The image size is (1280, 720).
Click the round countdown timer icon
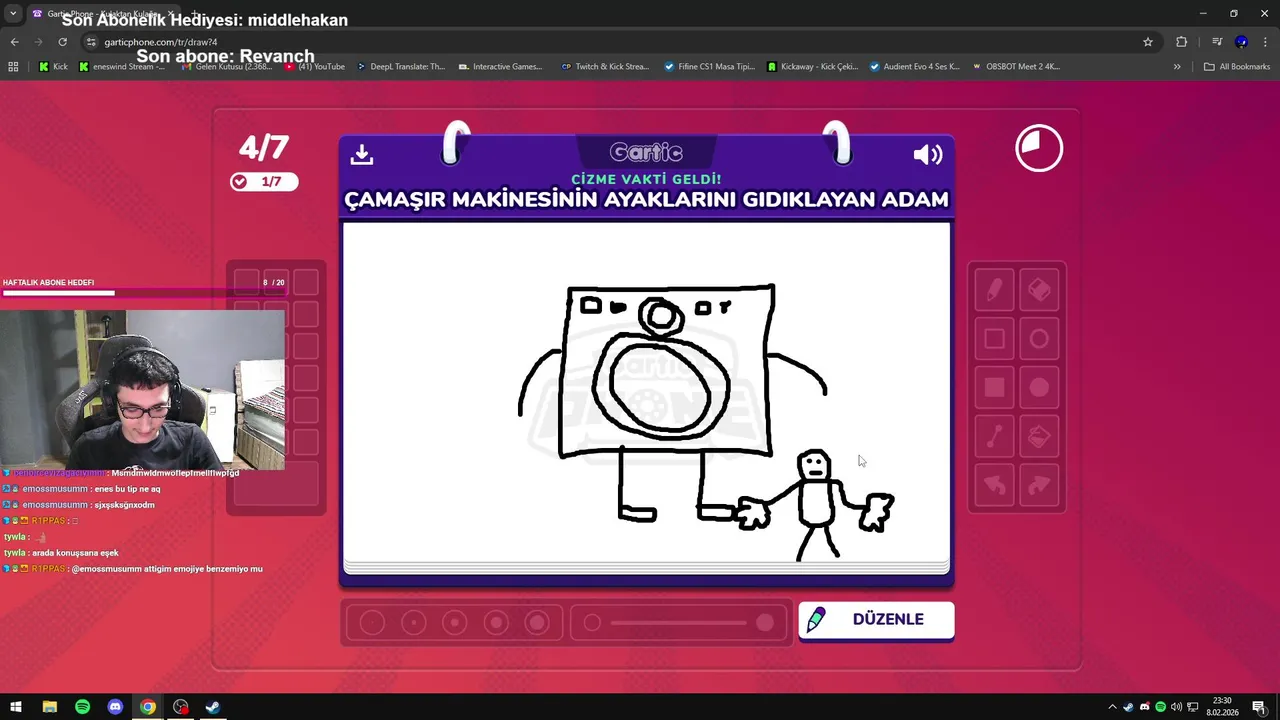point(1039,149)
